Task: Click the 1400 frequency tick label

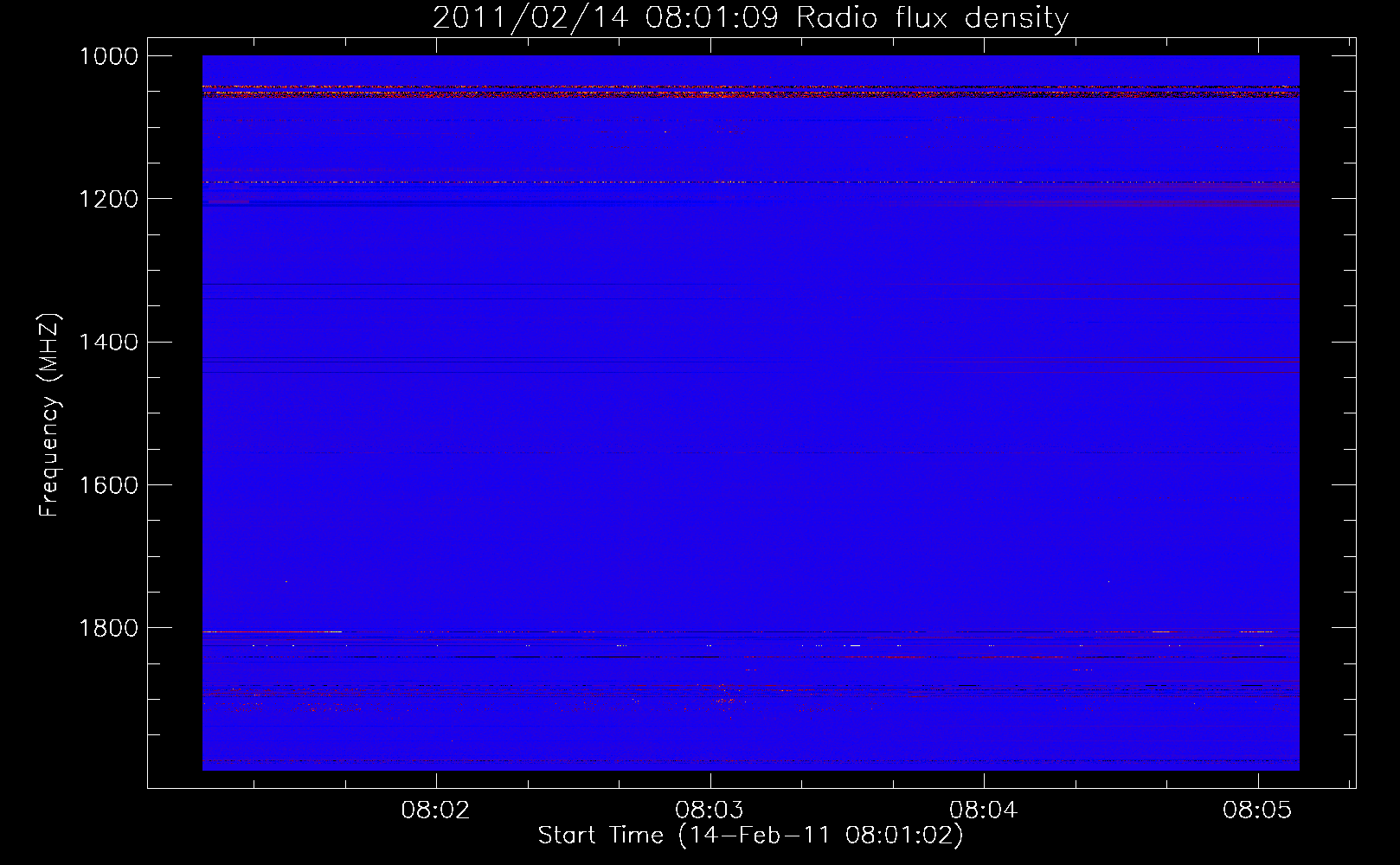Action: click(109, 343)
